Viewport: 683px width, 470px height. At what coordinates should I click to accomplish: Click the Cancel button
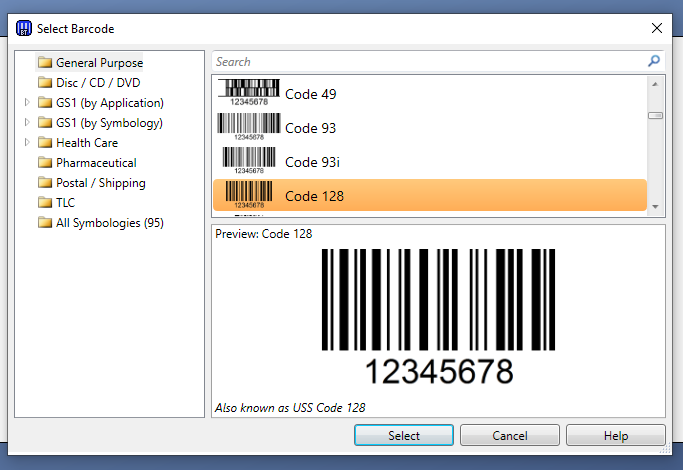click(510, 435)
